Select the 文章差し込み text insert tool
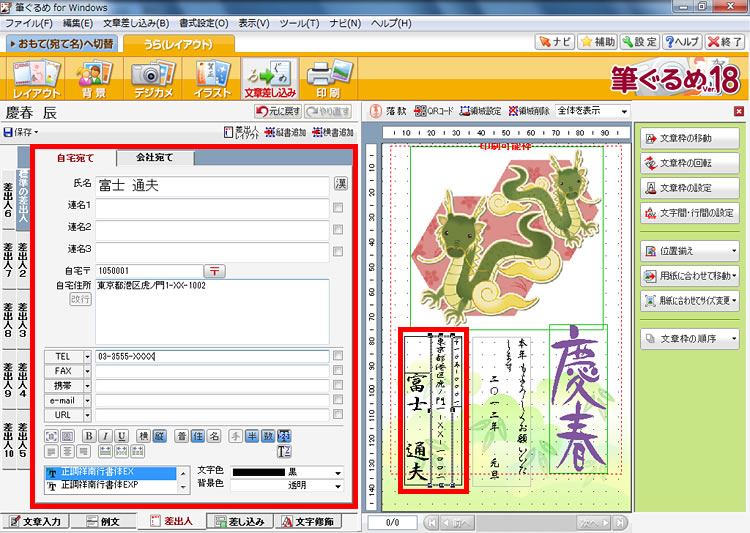Image resolution: width=750 pixels, height=533 pixels. click(x=270, y=78)
